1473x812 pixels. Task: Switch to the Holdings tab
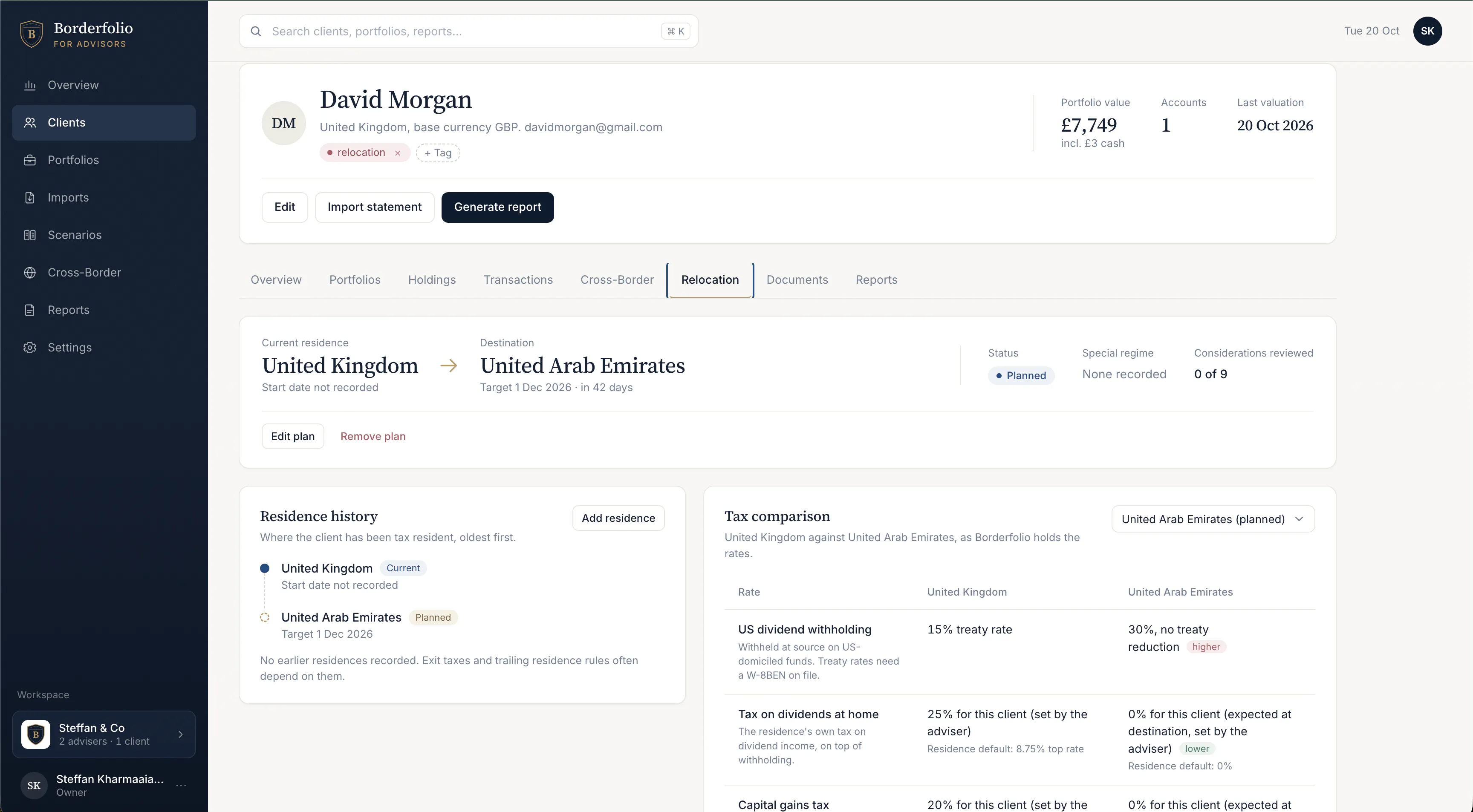pos(432,280)
